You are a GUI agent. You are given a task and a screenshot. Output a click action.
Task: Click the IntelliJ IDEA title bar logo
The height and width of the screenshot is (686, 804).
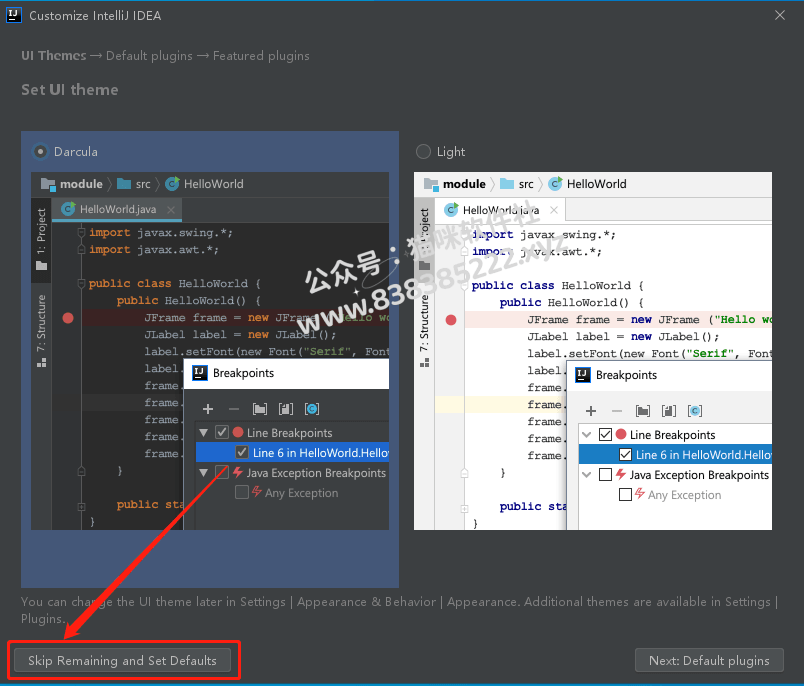point(14,15)
